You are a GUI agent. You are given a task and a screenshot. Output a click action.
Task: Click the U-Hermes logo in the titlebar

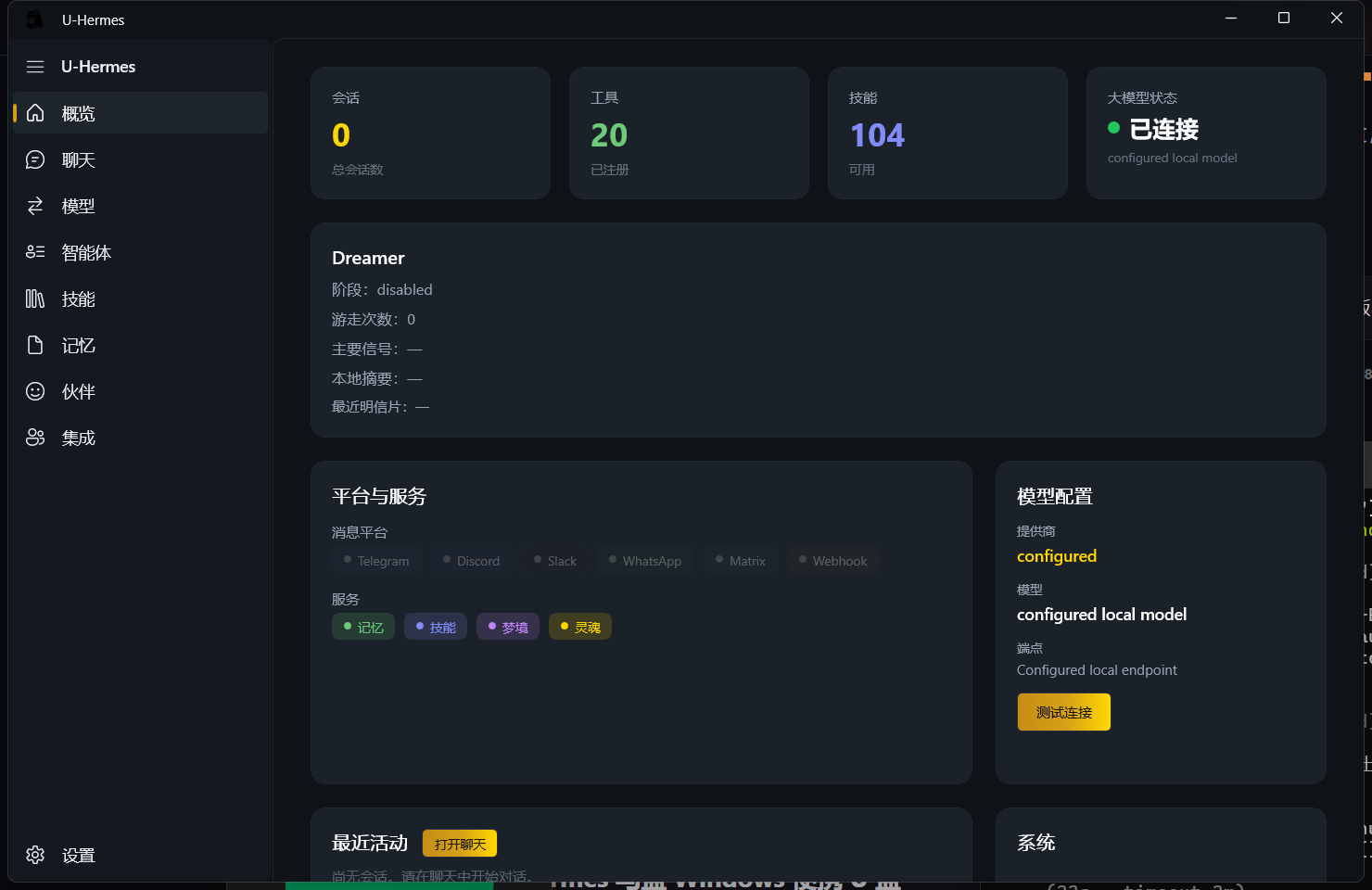(36, 19)
